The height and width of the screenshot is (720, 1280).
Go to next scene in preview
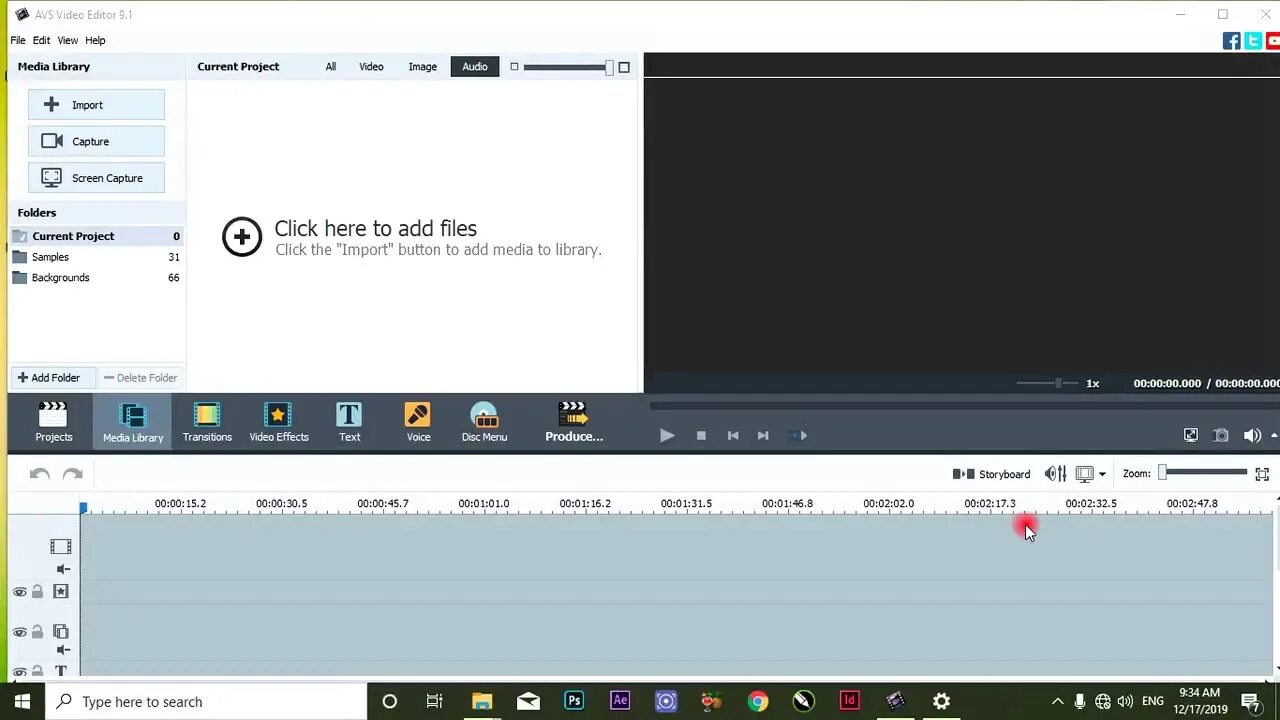point(798,436)
